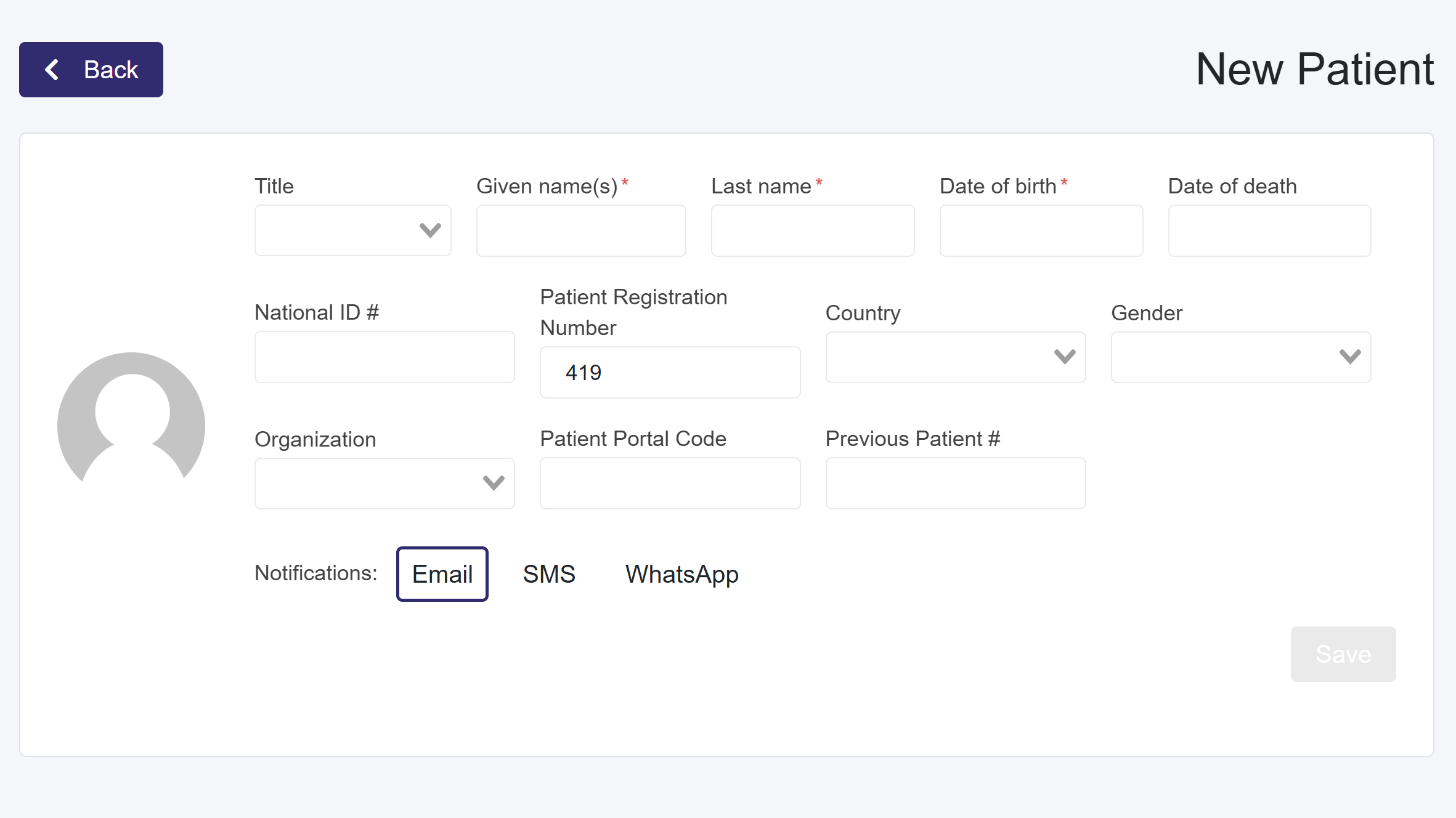Click the back arrow chevron icon
The width and height of the screenshot is (1456, 818).
[52, 70]
